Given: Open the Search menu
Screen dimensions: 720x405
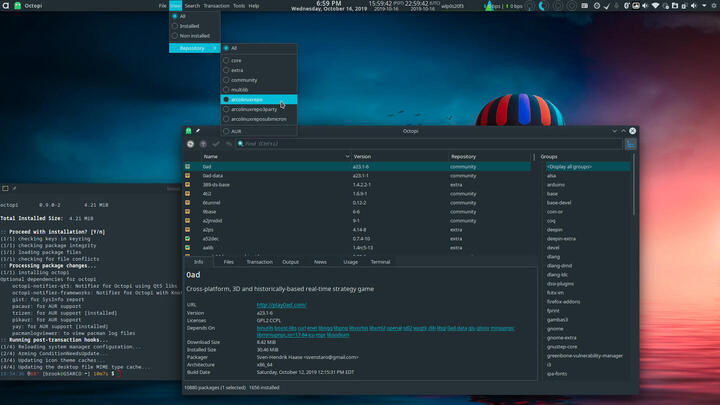Looking at the screenshot, I should point(192,6).
